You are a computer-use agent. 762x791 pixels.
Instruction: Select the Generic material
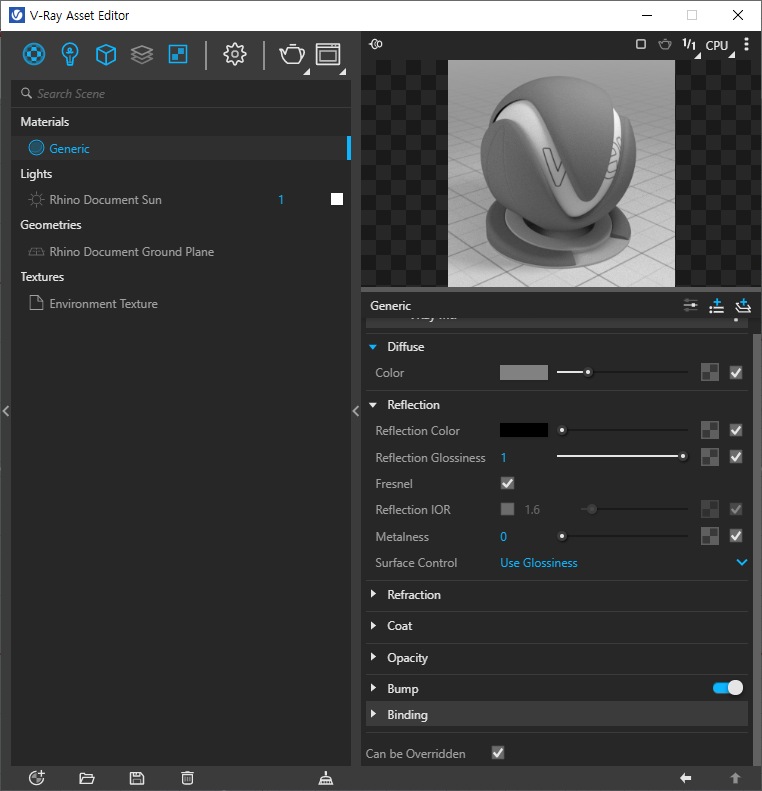click(x=181, y=148)
